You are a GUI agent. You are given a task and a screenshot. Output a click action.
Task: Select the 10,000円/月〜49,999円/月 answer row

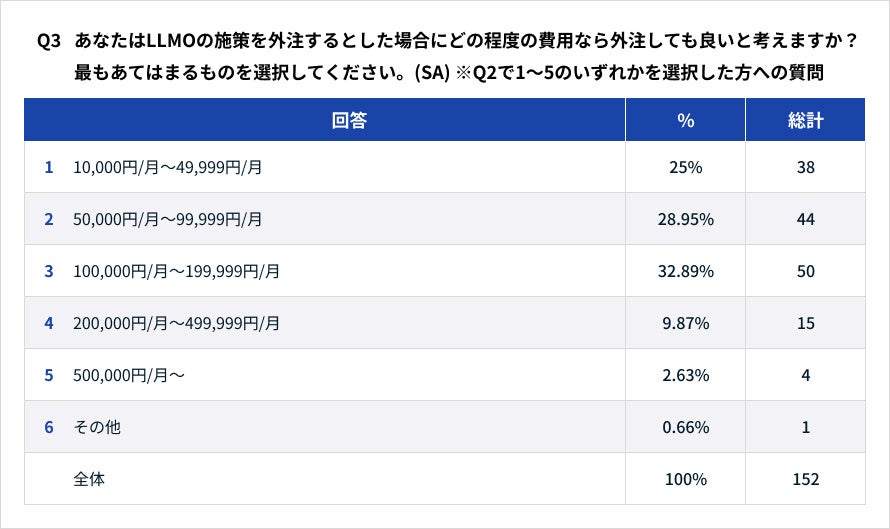(168, 167)
